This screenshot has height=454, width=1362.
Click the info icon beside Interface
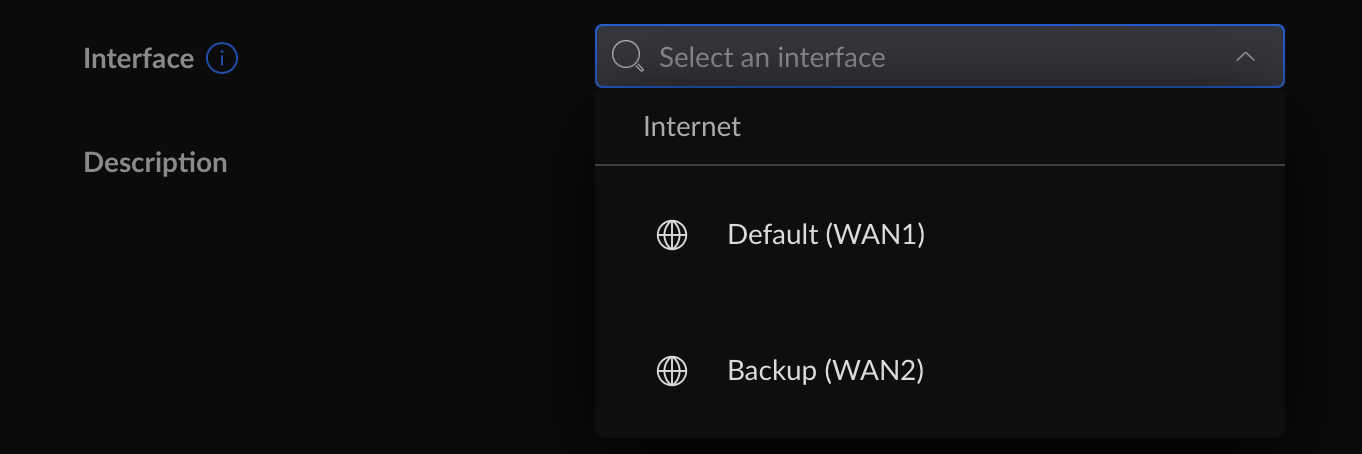point(222,59)
